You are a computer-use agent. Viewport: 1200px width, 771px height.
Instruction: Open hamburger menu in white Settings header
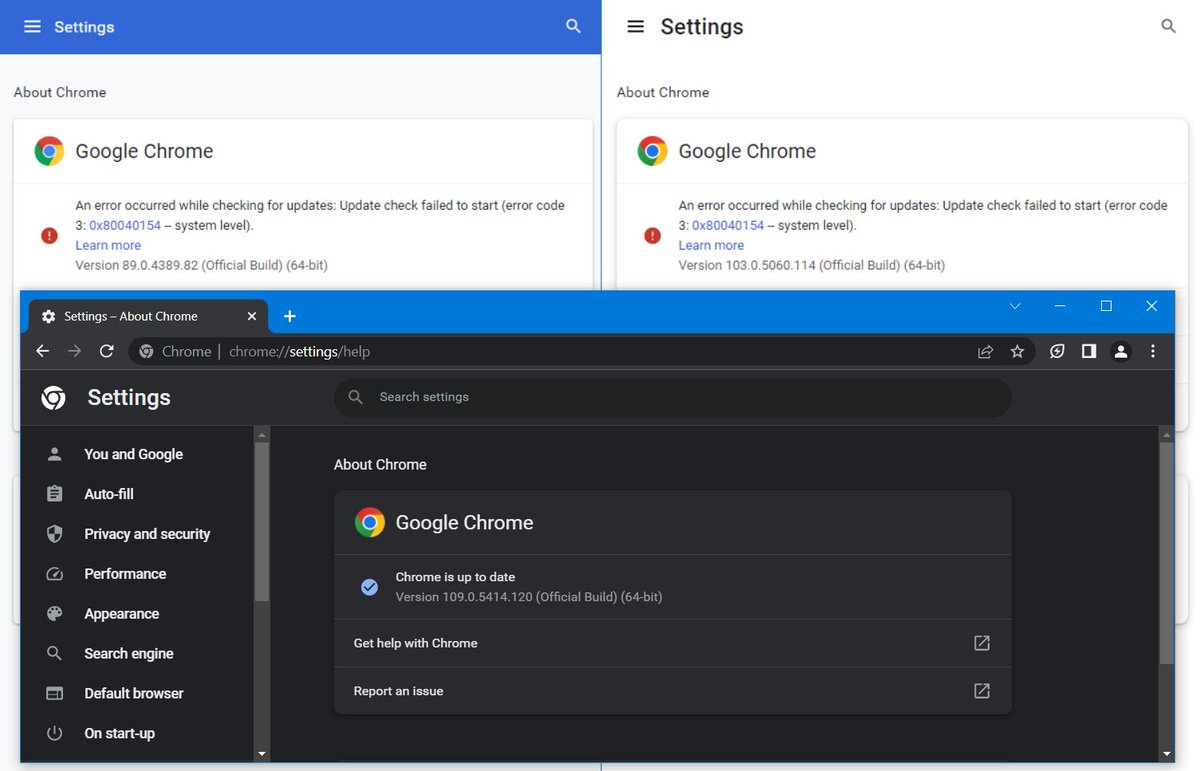click(x=635, y=27)
